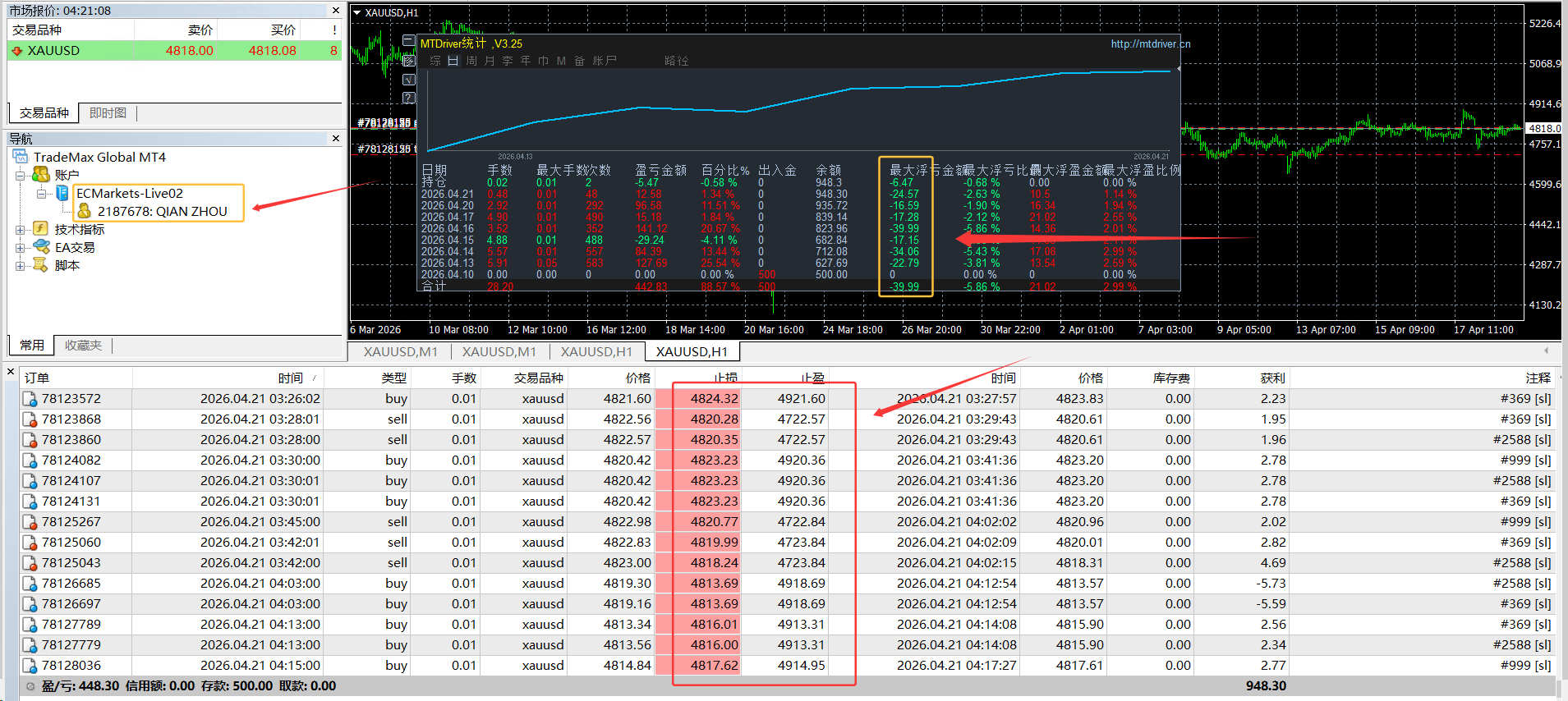1568x701 pixels.
Task: Switch MTDriver statistics to 周 weekly view
Action: pyautogui.click(x=471, y=61)
